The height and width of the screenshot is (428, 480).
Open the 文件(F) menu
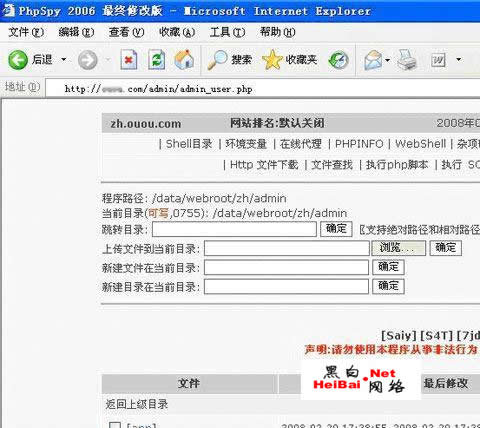click(26, 32)
